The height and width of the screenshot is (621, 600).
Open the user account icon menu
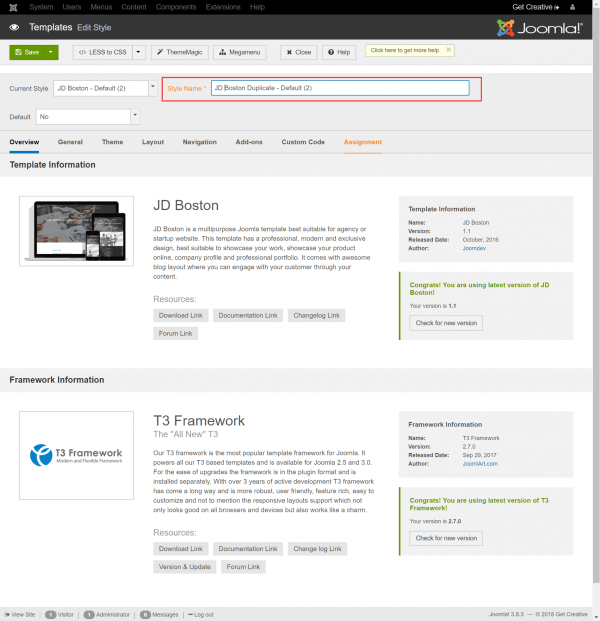tap(572, 7)
